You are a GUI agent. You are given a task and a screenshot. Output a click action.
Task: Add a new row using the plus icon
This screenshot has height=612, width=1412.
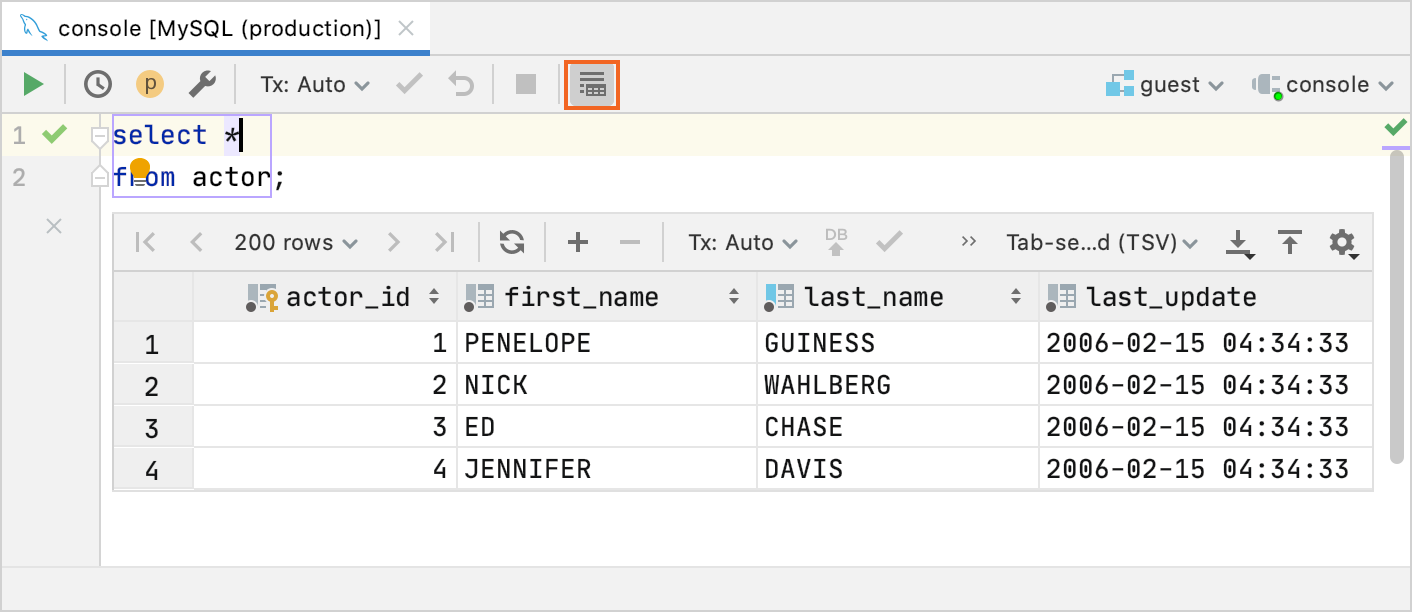point(577,242)
